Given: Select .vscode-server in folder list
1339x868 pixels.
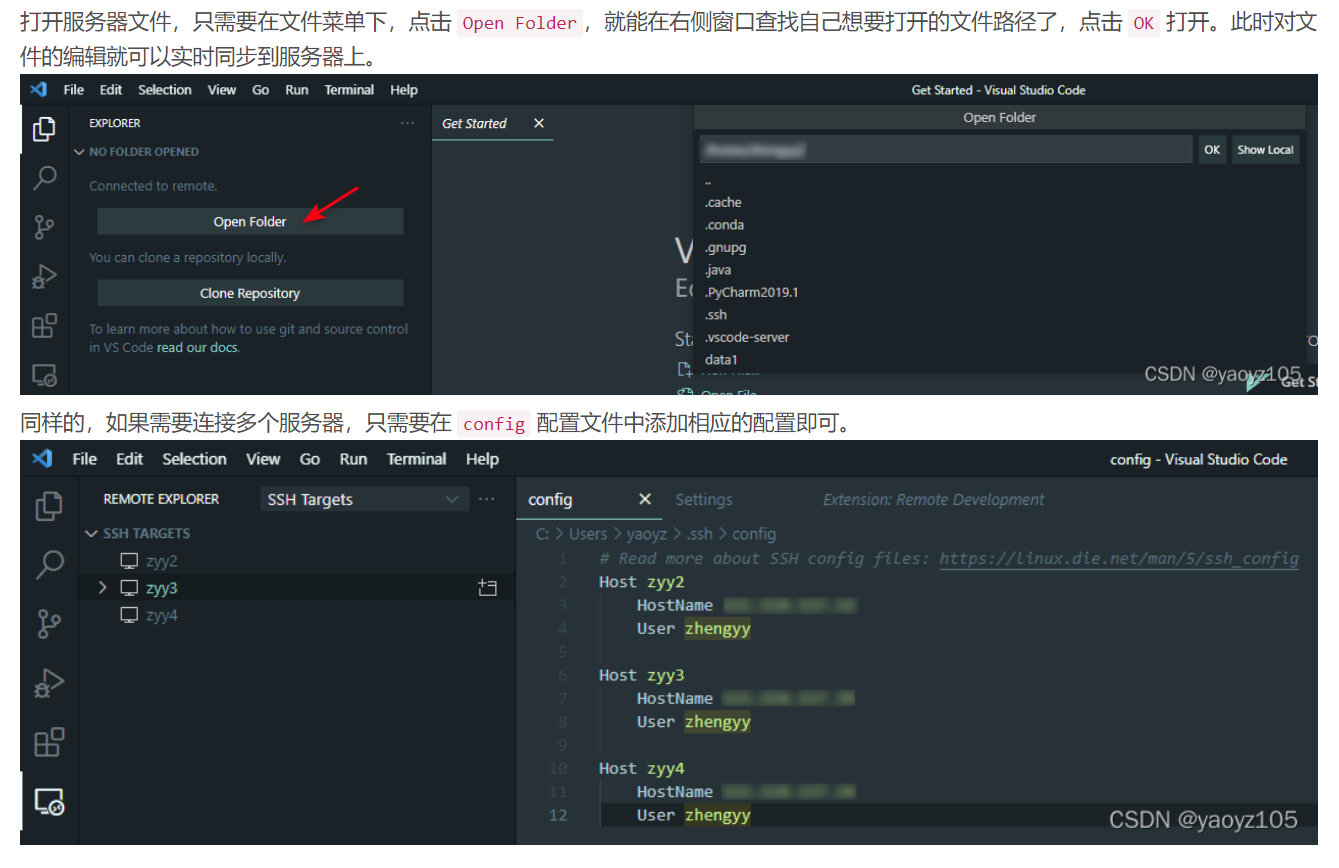Looking at the screenshot, I should pyautogui.click(x=747, y=337).
